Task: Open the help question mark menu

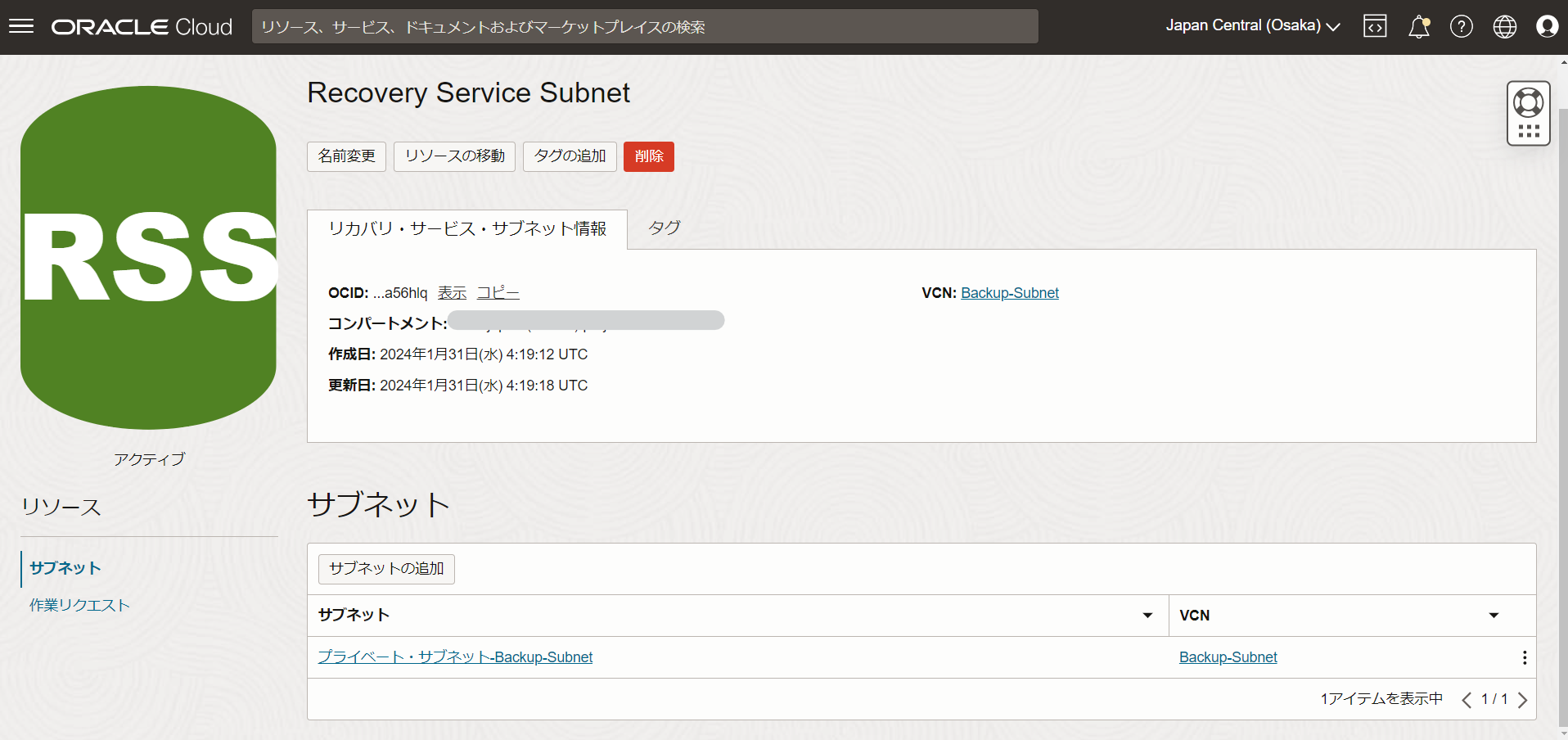Action: pos(1461,26)
